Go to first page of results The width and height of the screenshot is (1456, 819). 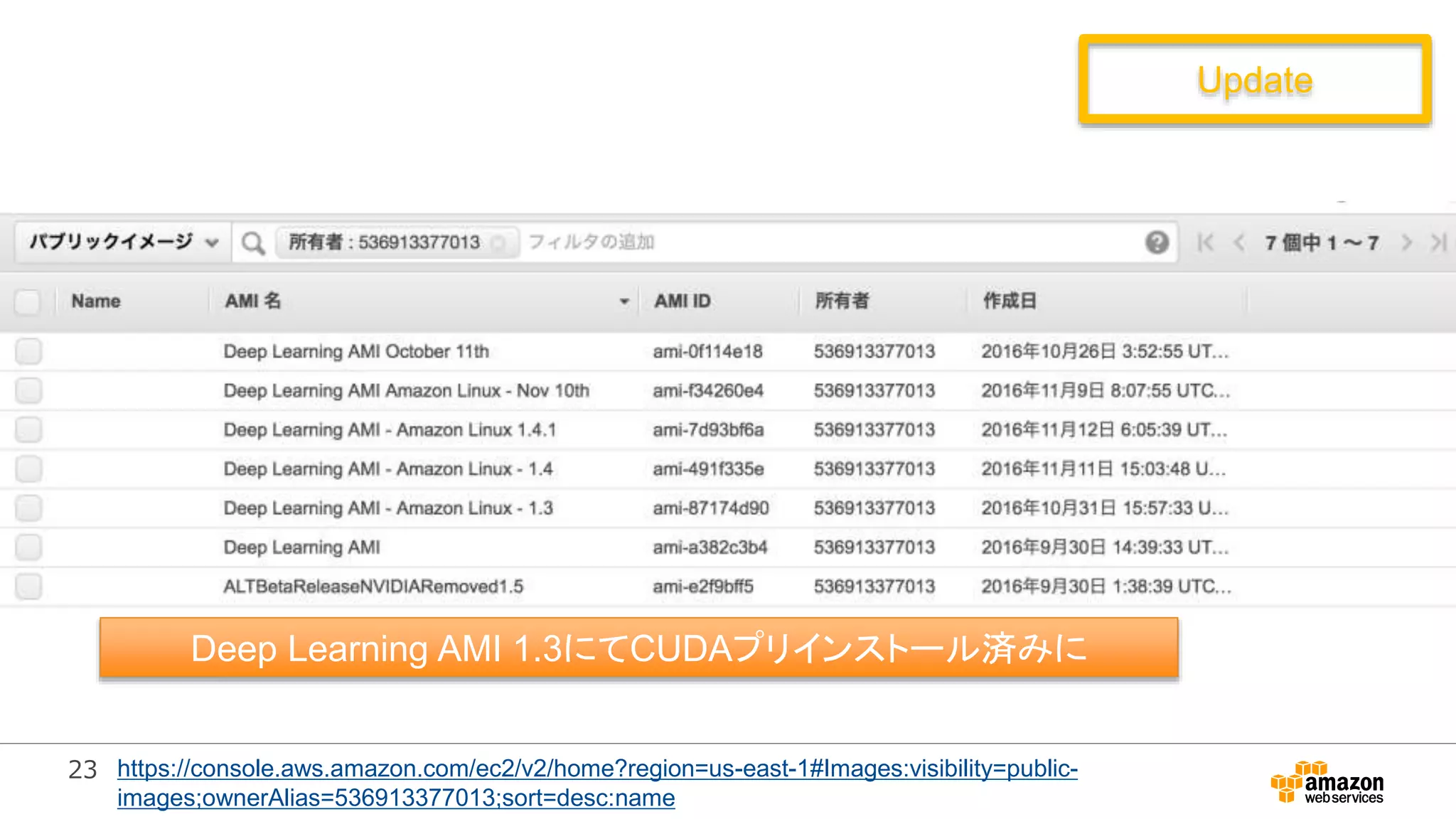1205,242
